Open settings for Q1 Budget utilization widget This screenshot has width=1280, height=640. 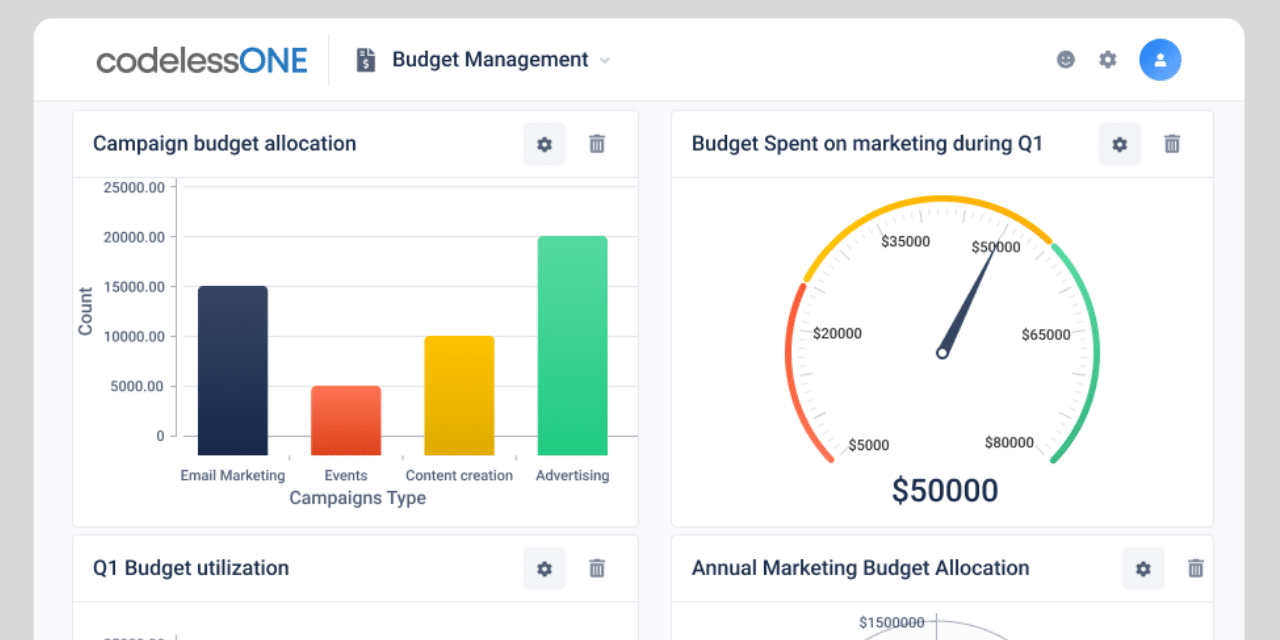tap(545, 568)
